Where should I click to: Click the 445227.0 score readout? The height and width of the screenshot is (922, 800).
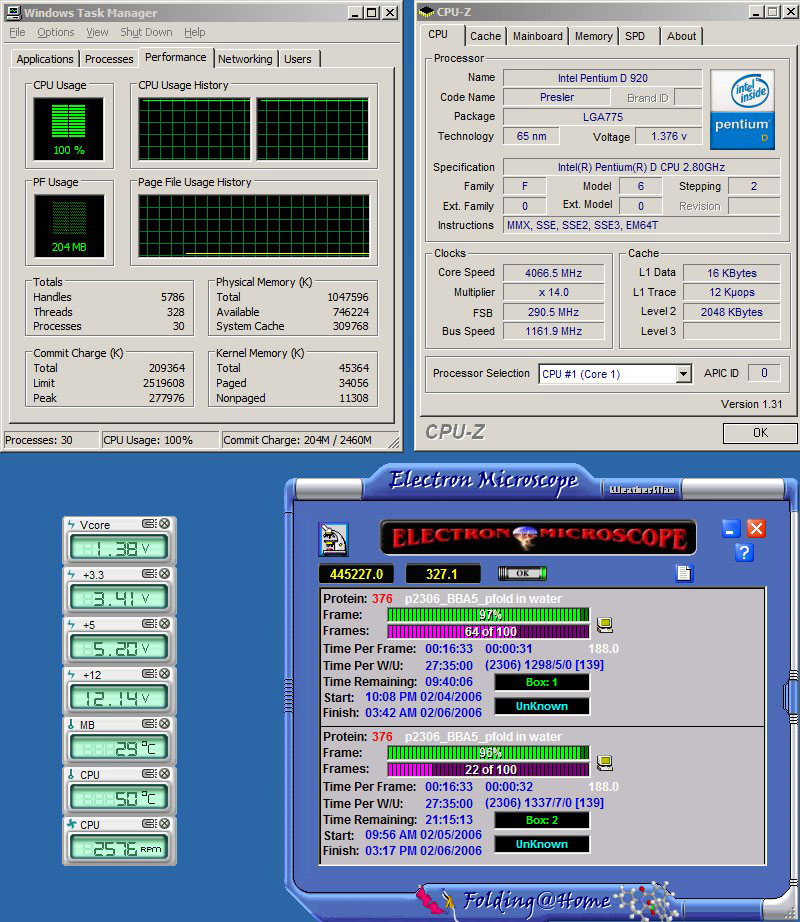(357, 574)
